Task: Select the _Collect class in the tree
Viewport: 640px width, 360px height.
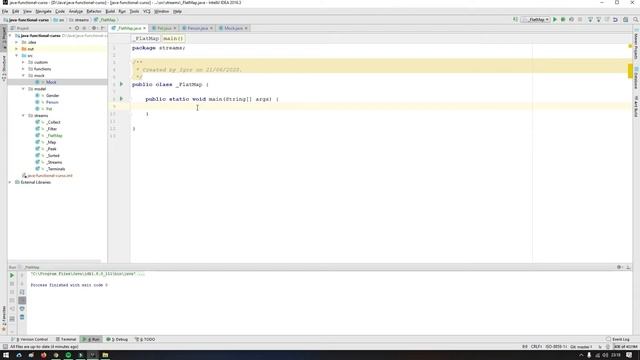Action: point(53,122)
